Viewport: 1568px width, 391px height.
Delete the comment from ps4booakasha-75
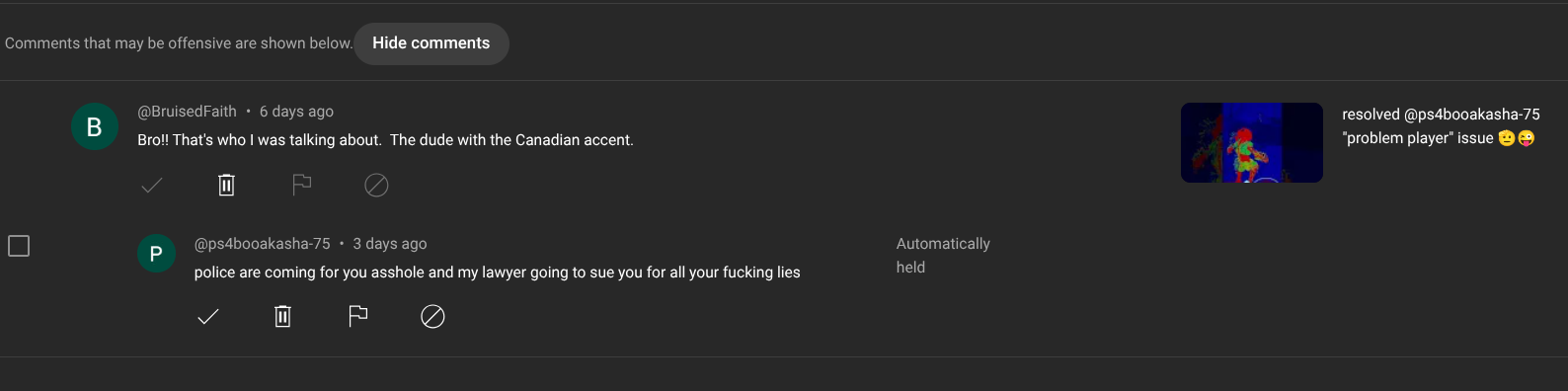(x=282, y=316)
